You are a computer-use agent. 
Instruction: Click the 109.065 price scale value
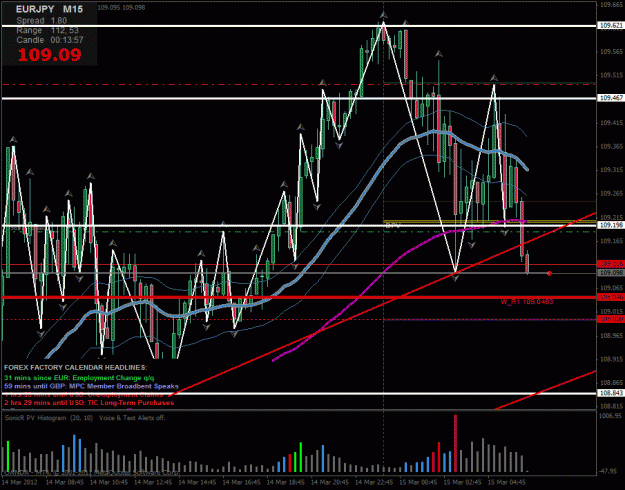tap(611, 288)
